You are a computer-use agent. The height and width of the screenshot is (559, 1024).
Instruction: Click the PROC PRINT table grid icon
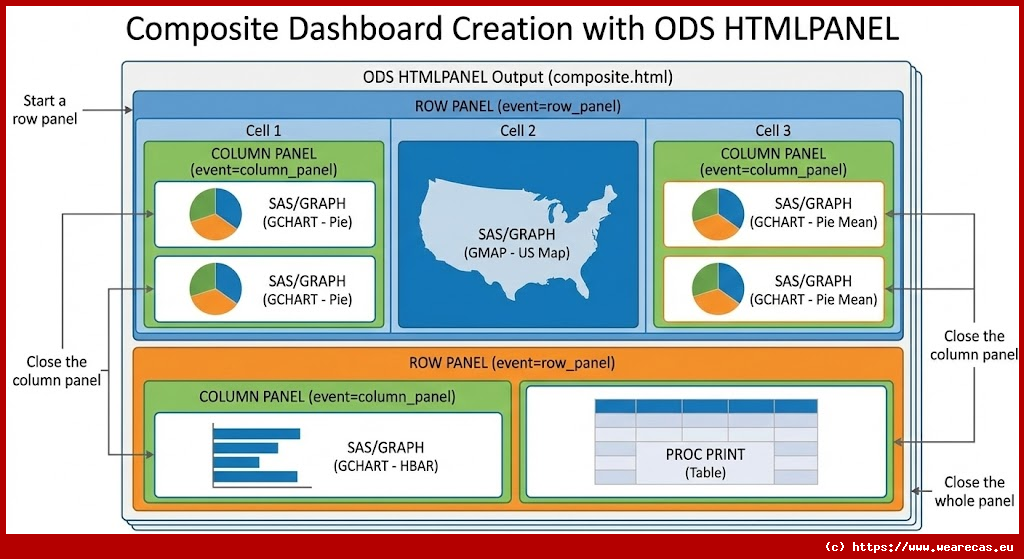click(x=705, y=441)
